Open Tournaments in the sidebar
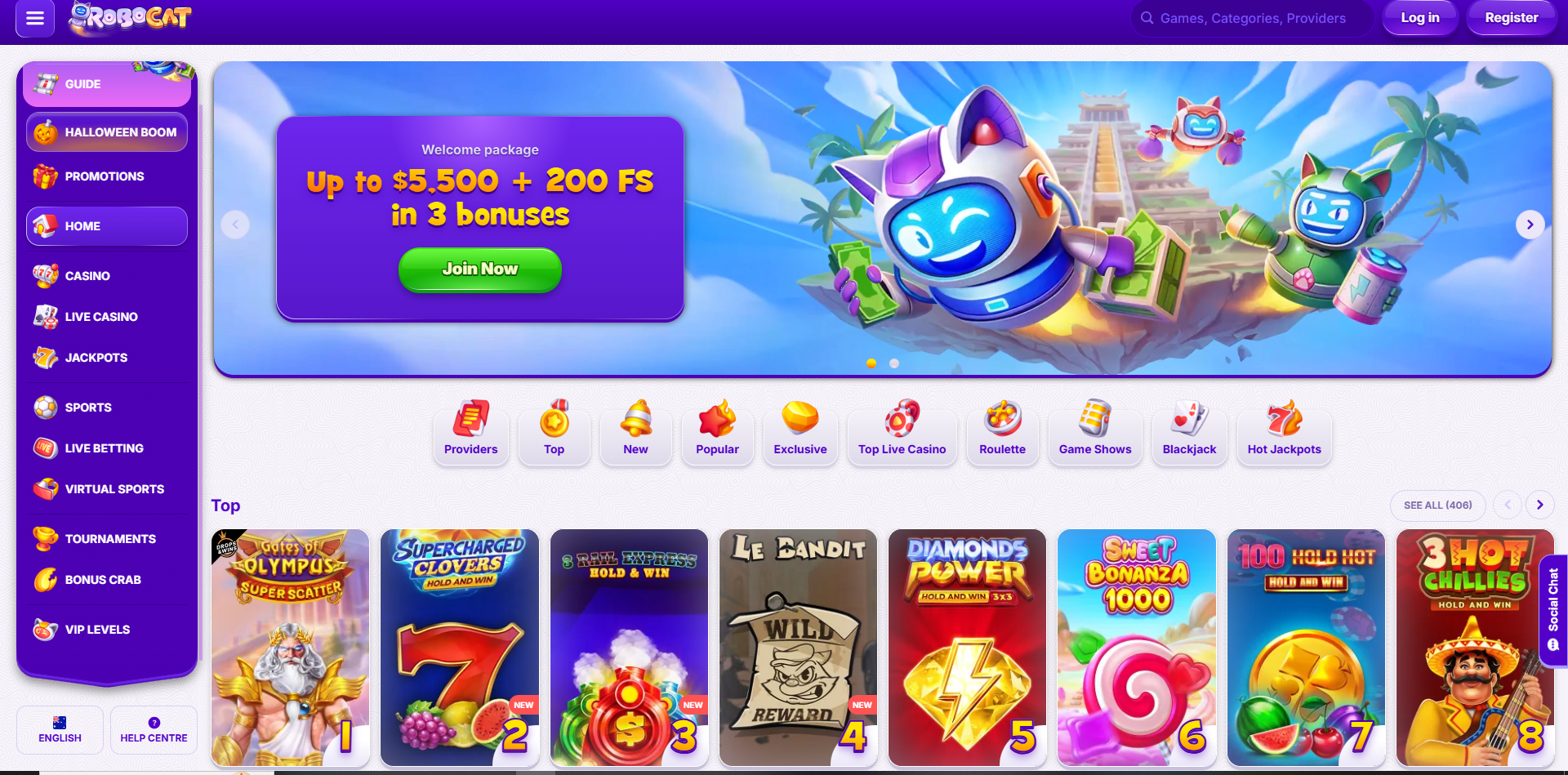Viewport: 1568px width, 775px height. point(110,539)
